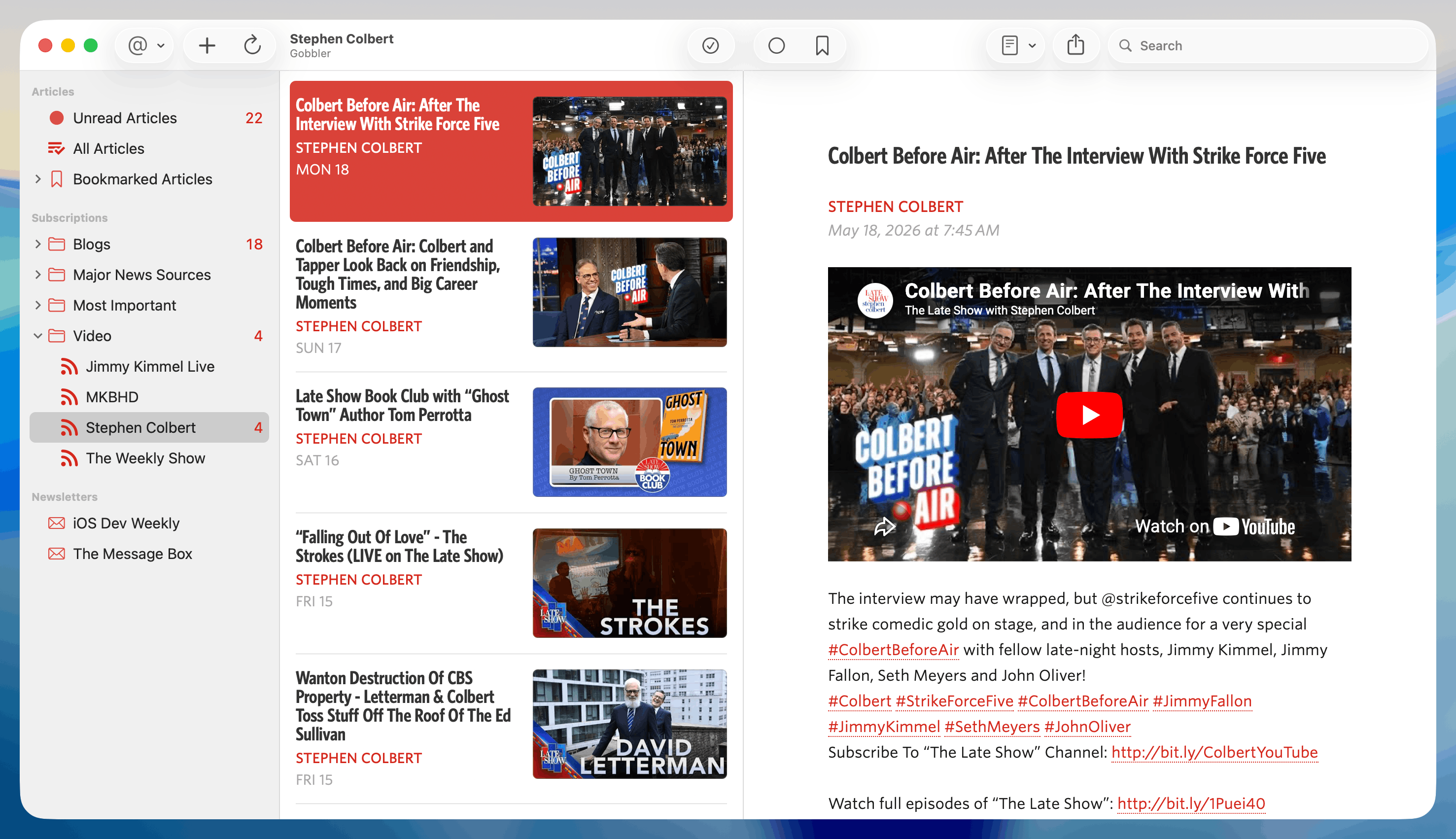This screenshot has height=839, width=1456.
Task: Open the bit.ly/ColbertYouTube link
Action: (x=1214, y=753)
